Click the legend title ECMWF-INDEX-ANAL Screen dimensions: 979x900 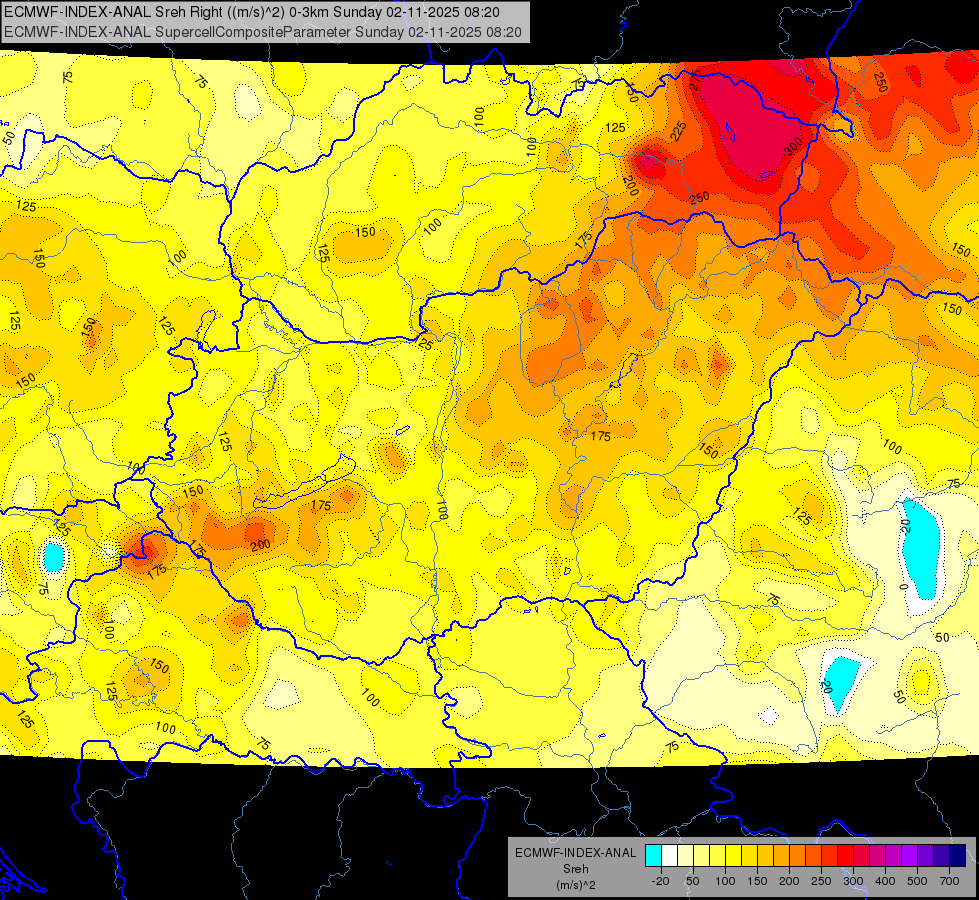coord(576,853)
